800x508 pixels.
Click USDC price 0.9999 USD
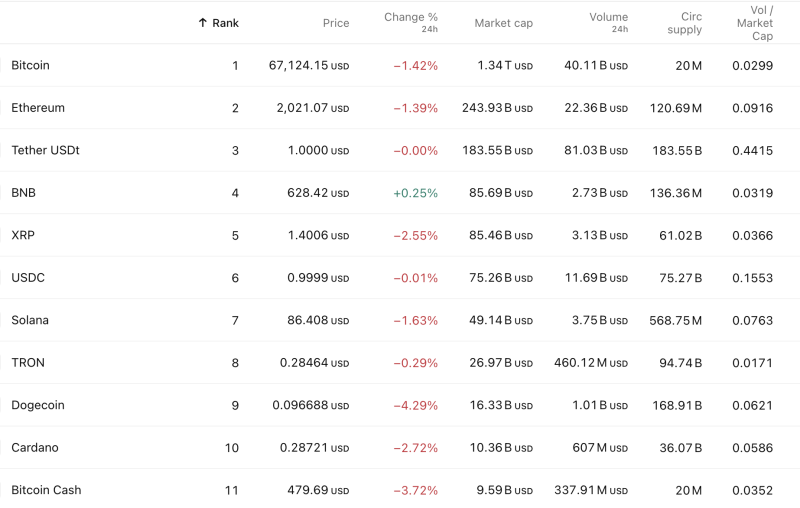click(318, 277)
